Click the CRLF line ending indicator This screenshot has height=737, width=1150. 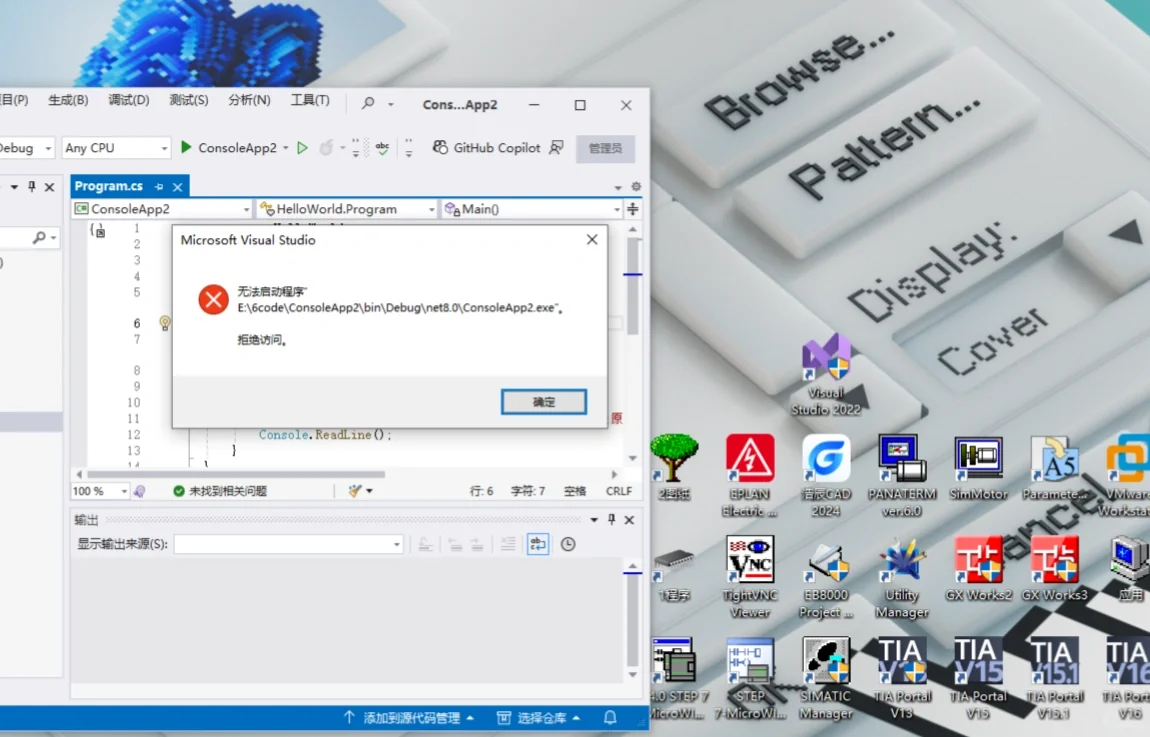tap(618, 491)
